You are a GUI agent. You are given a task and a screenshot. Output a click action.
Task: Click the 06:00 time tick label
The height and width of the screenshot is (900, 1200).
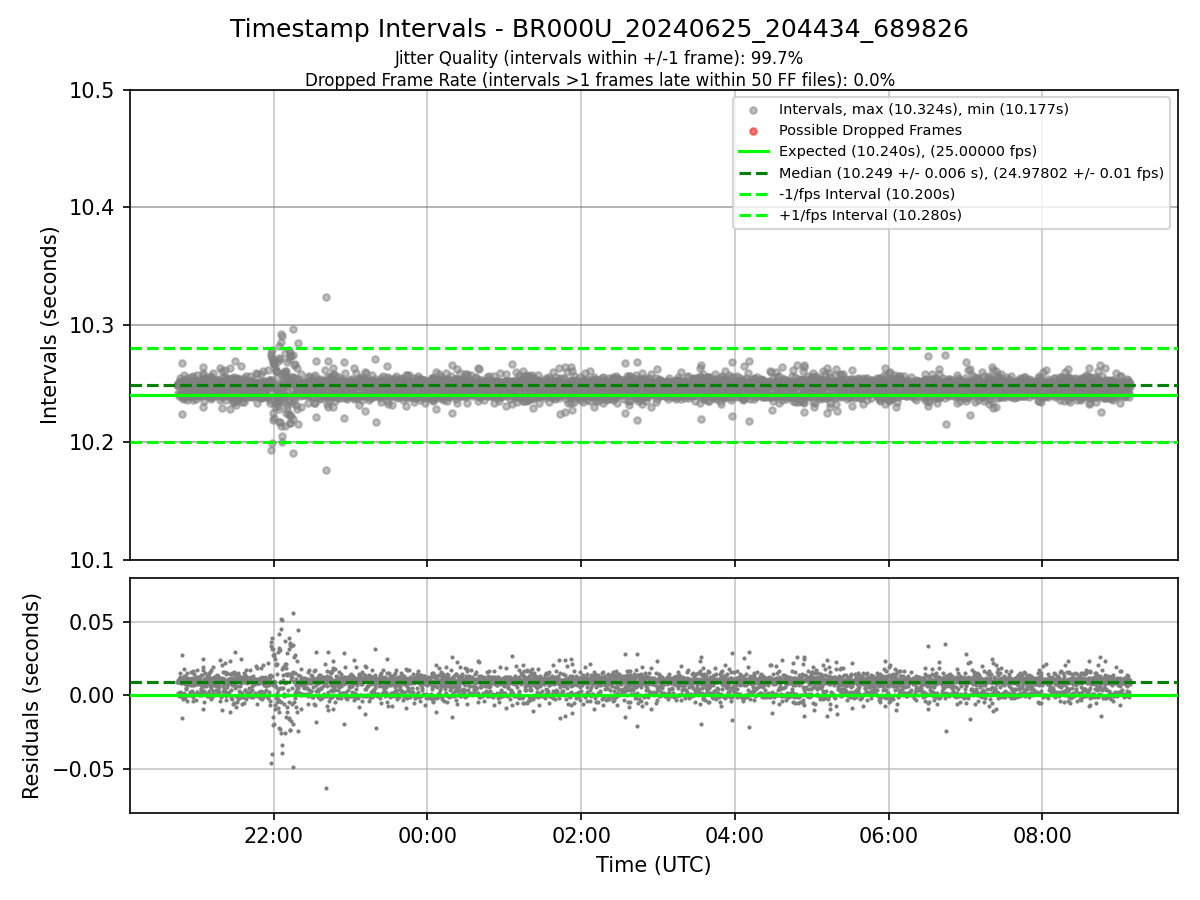[889, 835]
